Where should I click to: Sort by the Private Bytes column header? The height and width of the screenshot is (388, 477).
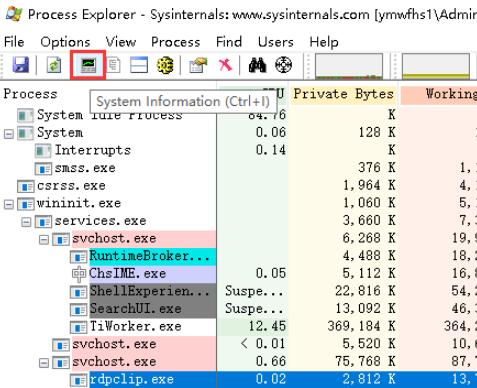343,95
